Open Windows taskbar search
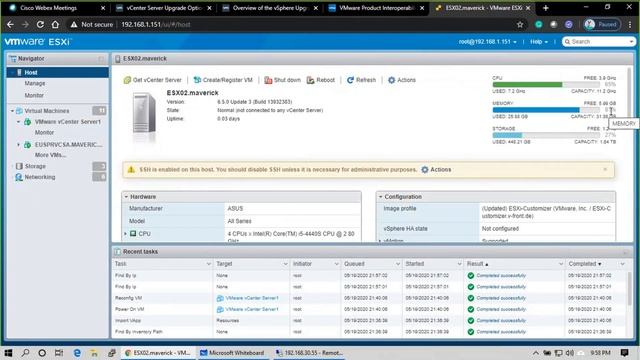 [x=25, y=353]
